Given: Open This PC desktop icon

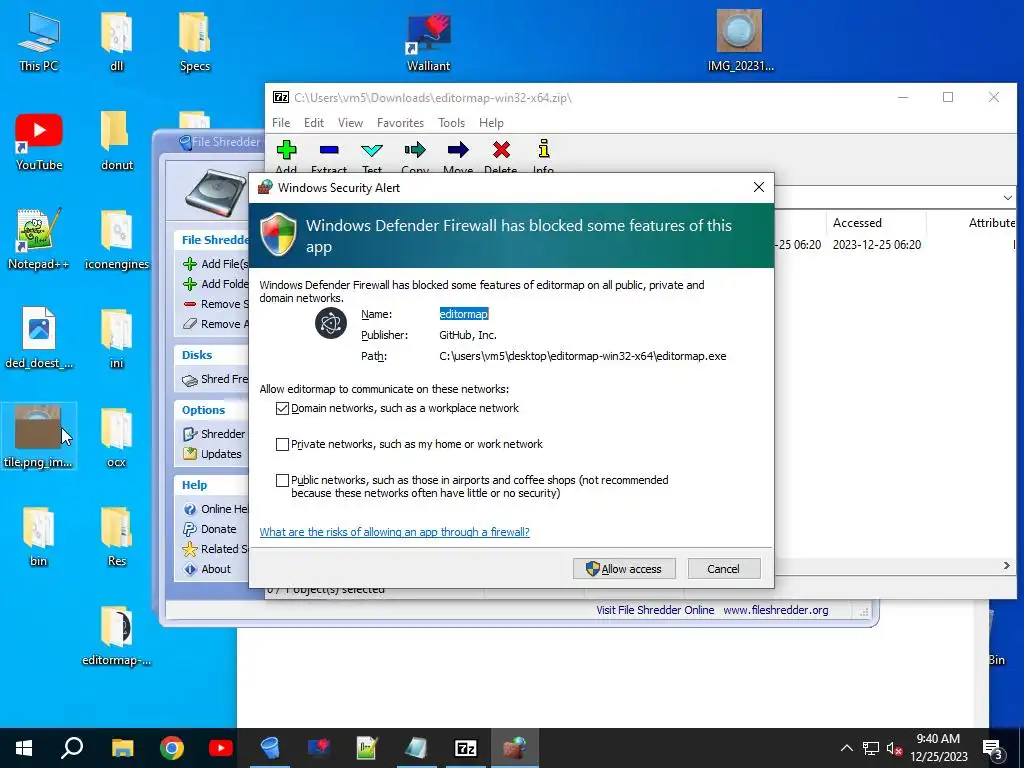Looking at the screenshot, I should 39,42.
